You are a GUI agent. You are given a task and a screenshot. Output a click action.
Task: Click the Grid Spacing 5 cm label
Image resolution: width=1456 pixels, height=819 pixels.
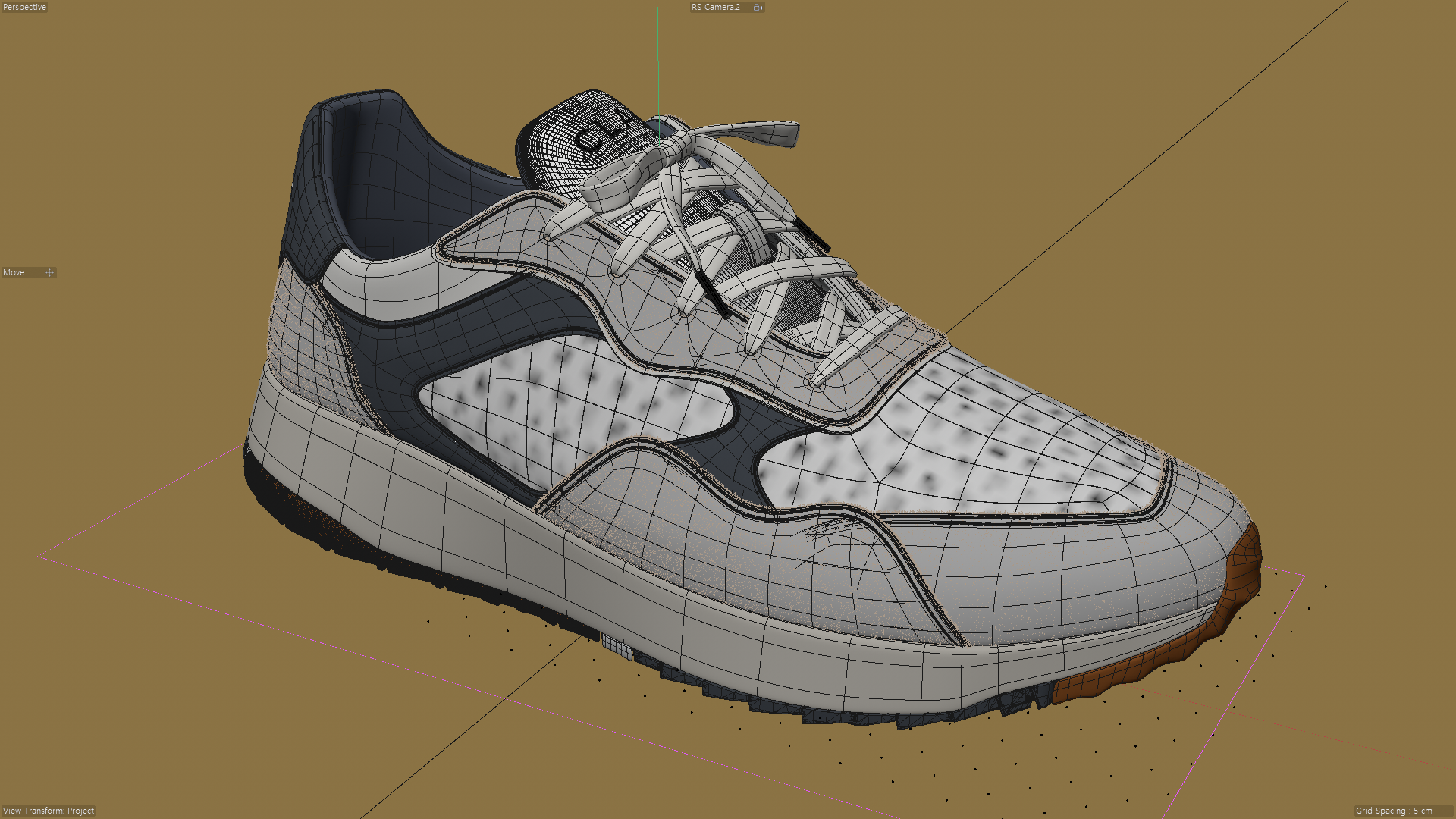1394,811
